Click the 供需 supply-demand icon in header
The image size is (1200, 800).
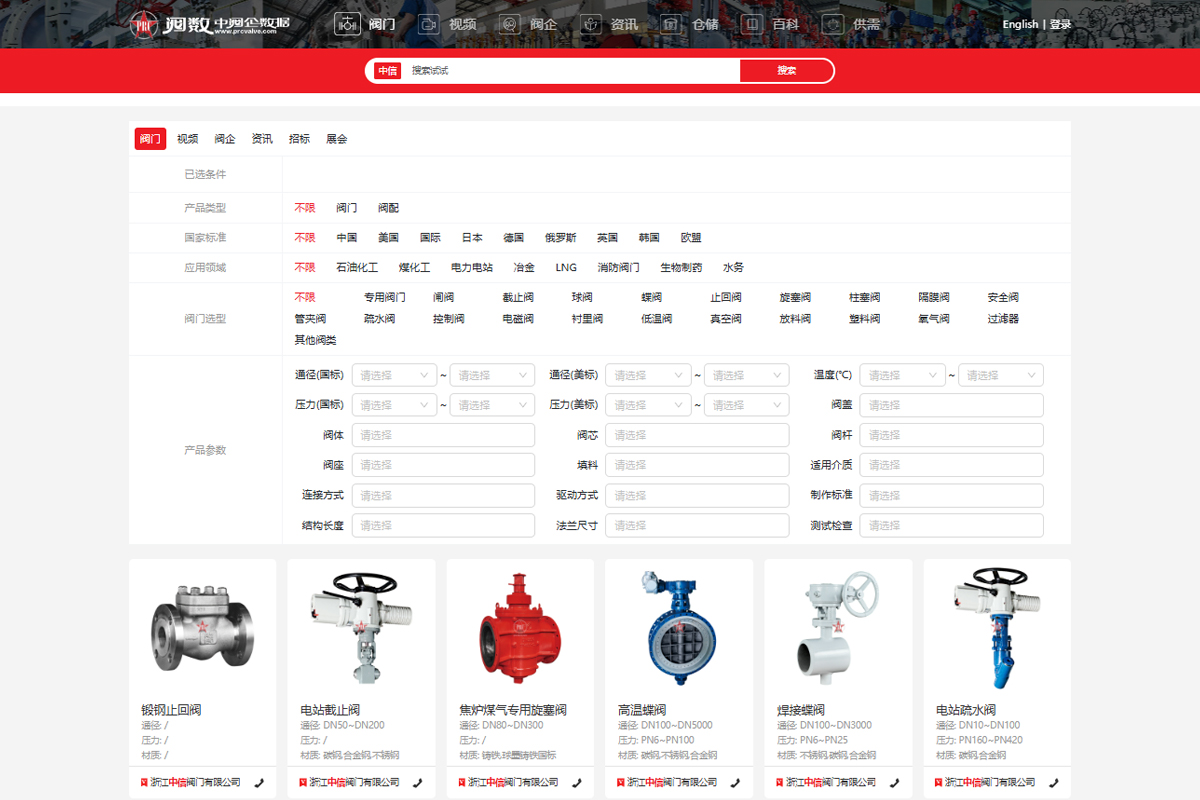pos(834,24)
